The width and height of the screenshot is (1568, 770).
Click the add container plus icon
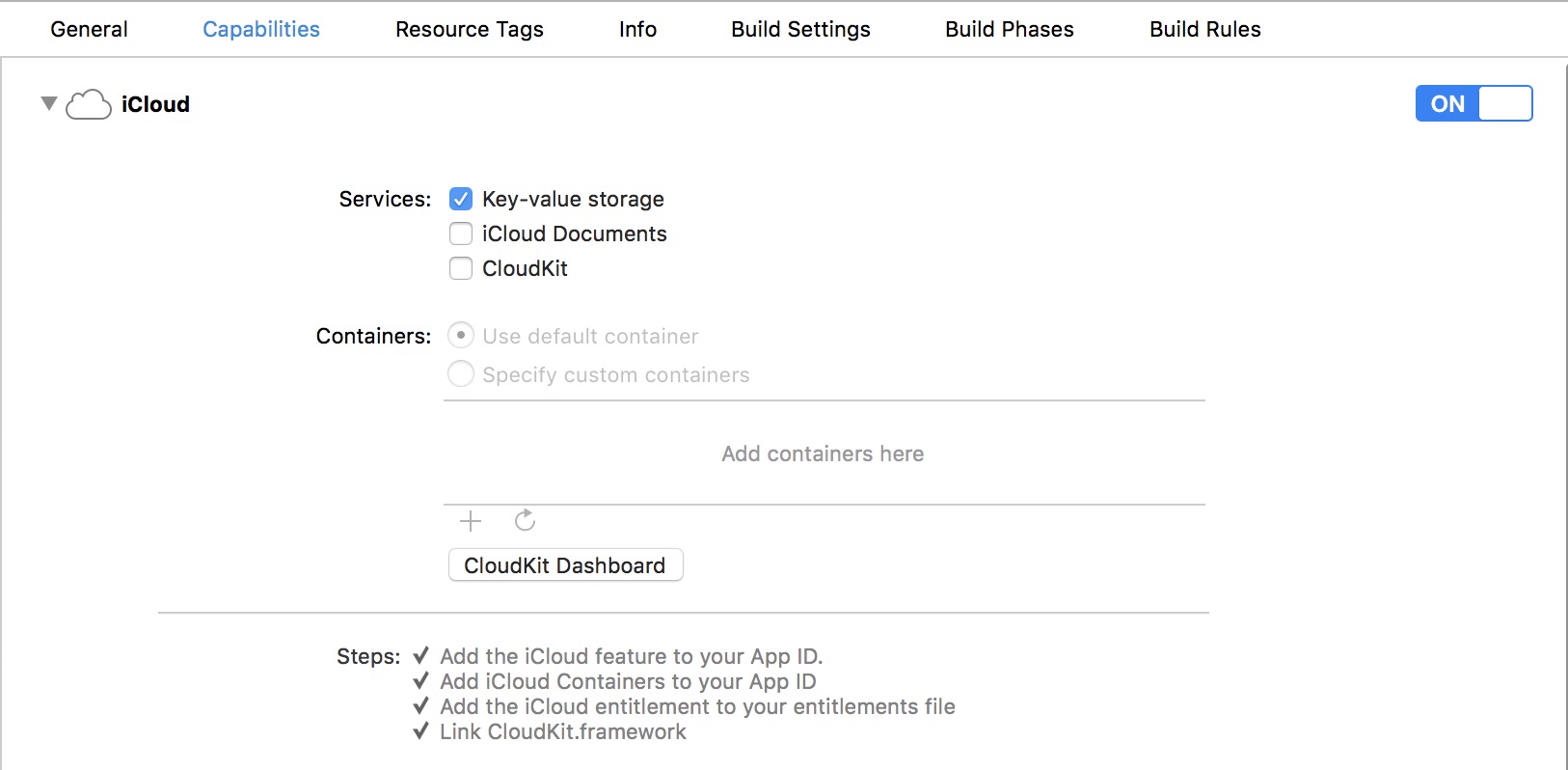click(x=471, y=521)
